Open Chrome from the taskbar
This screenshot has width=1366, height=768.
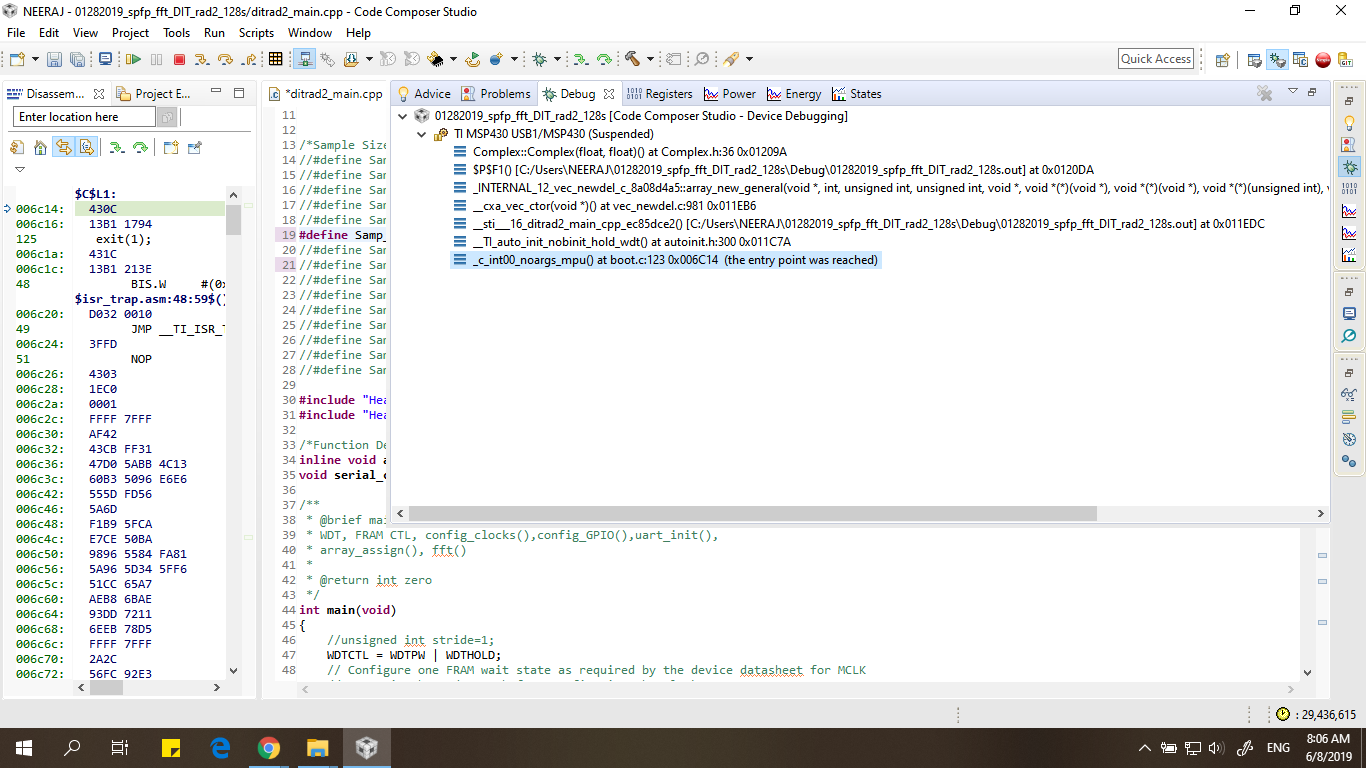[268, 748]
